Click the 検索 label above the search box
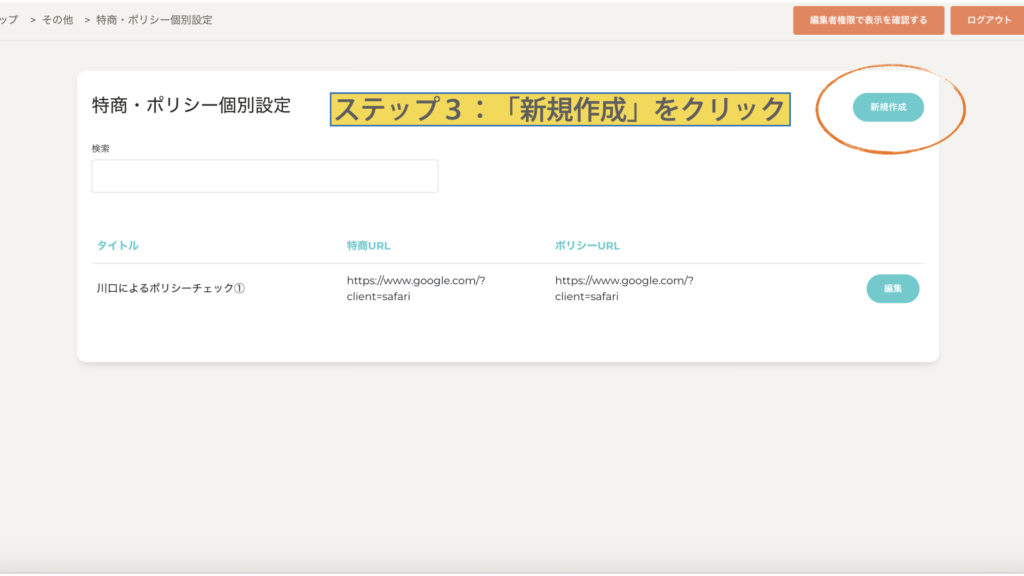1024x576 pixels. [101, 148]
